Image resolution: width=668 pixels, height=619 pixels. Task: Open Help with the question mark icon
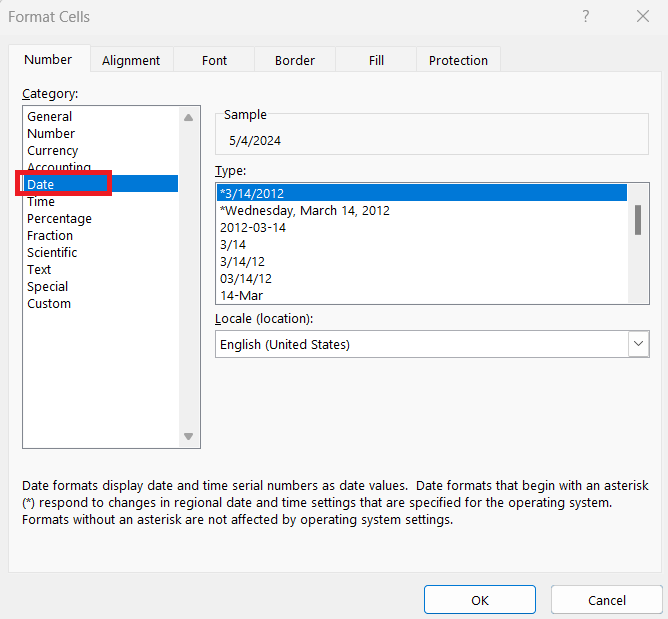pyautogui.click(x=586, y=17)
